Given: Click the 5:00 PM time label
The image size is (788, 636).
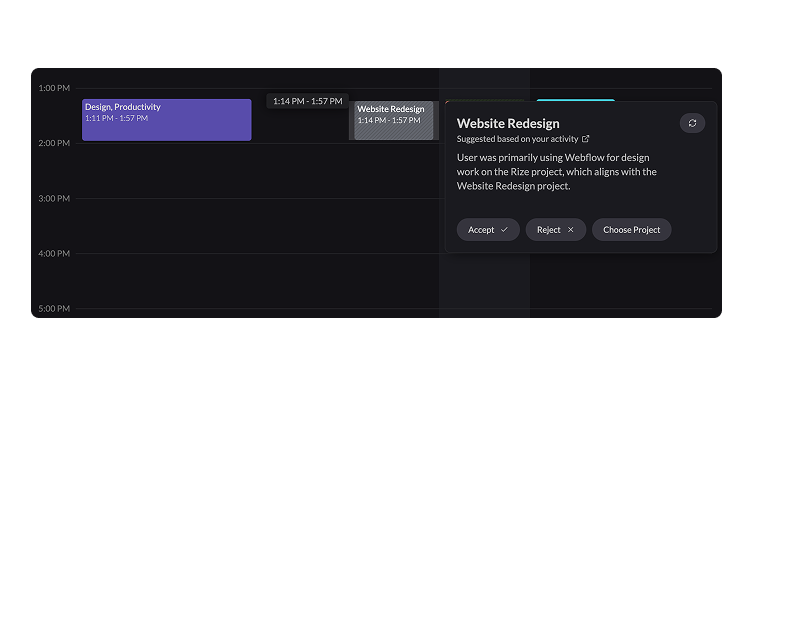Looking at the screenshot, I should point(54,308).
